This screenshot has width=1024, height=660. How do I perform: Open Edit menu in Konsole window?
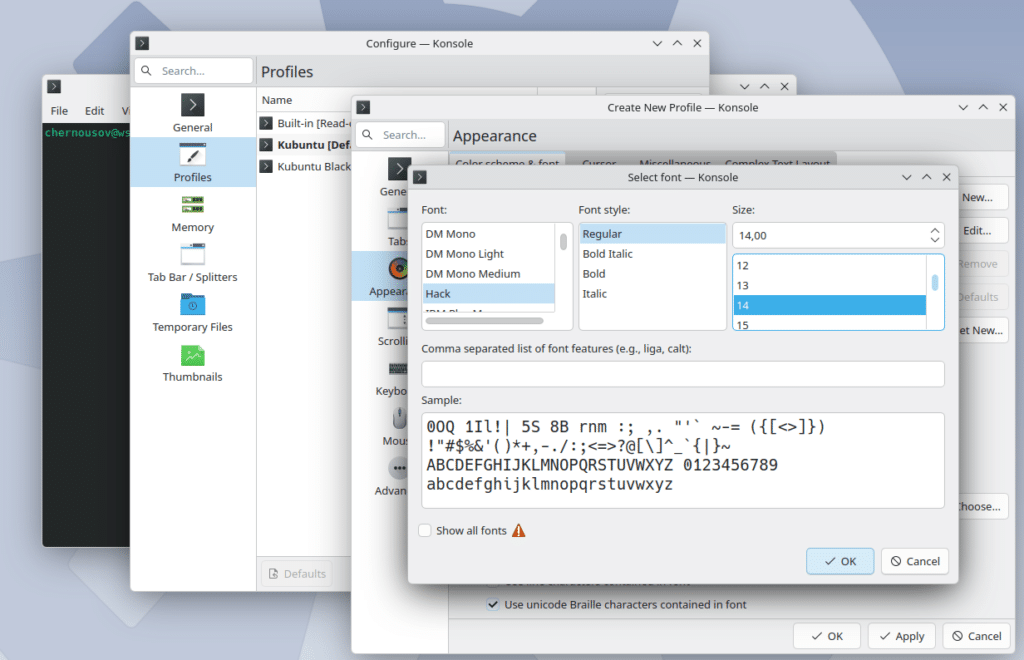pyautogui.click(x=94, y=110)
